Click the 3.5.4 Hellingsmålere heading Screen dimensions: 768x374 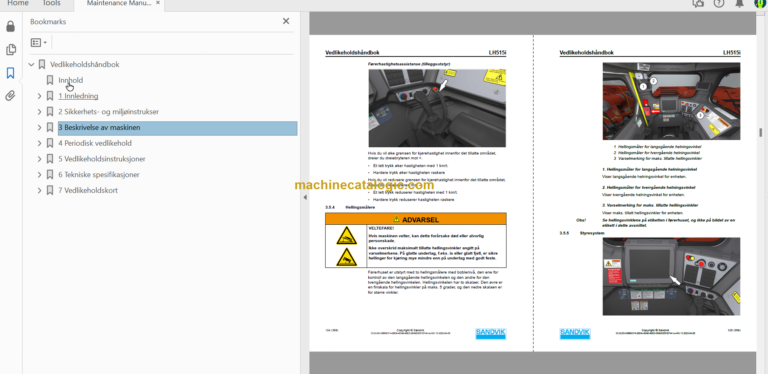coord(350,208)
